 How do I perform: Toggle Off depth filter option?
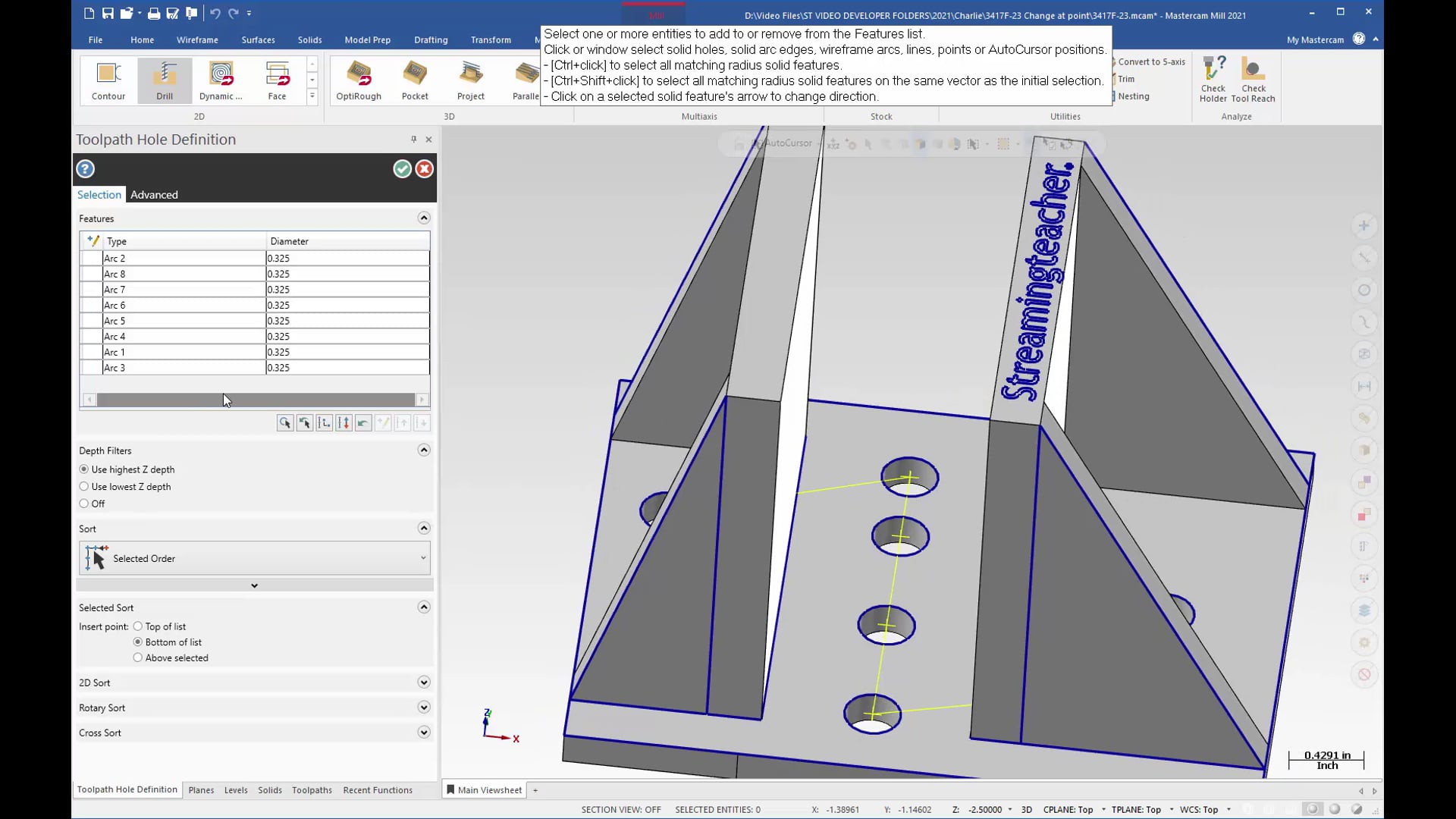pyautogui.click(x=84, y=503)
